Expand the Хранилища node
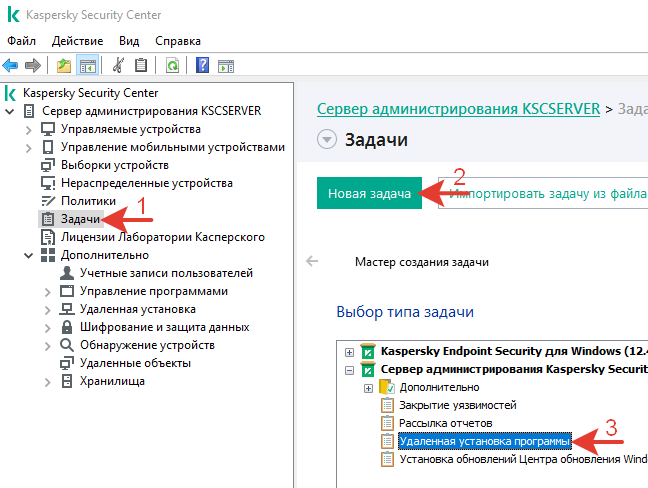Viewport: 648px width, 488px height. [x=48, y=382]
